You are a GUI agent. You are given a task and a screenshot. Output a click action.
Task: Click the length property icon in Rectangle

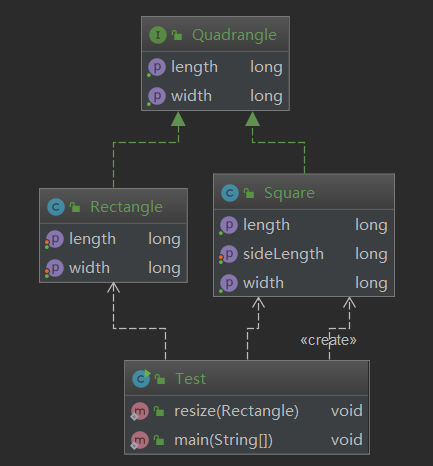point(54,239)
